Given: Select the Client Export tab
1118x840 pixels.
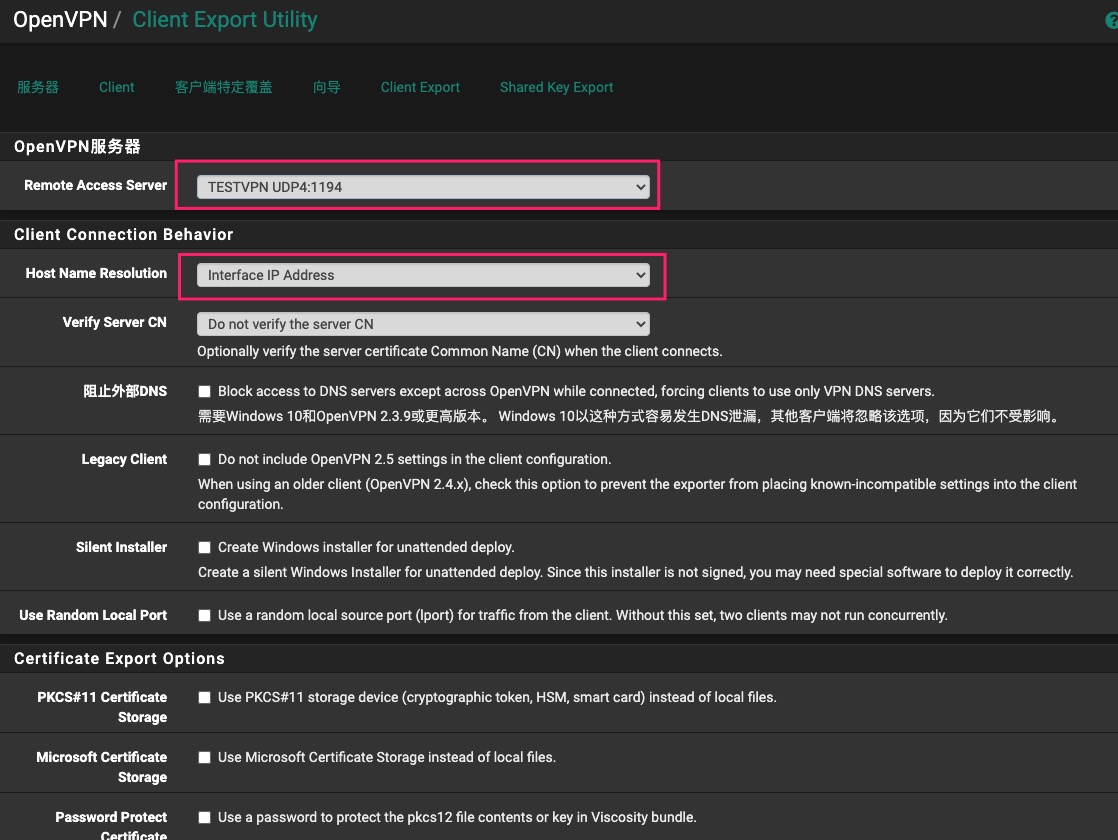Looking at the screenshot, I should (420, 88).
